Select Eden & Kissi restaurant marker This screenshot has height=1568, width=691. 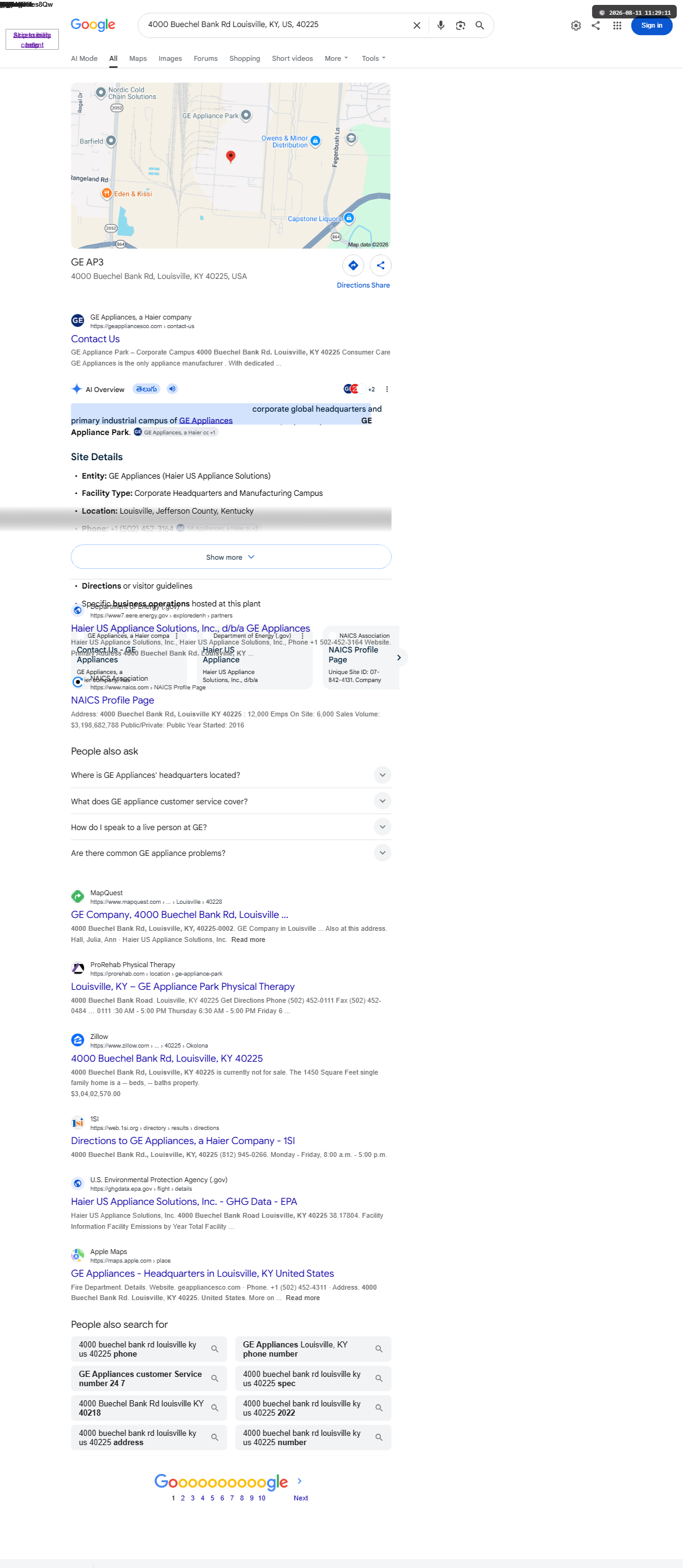tap(106, 193)
